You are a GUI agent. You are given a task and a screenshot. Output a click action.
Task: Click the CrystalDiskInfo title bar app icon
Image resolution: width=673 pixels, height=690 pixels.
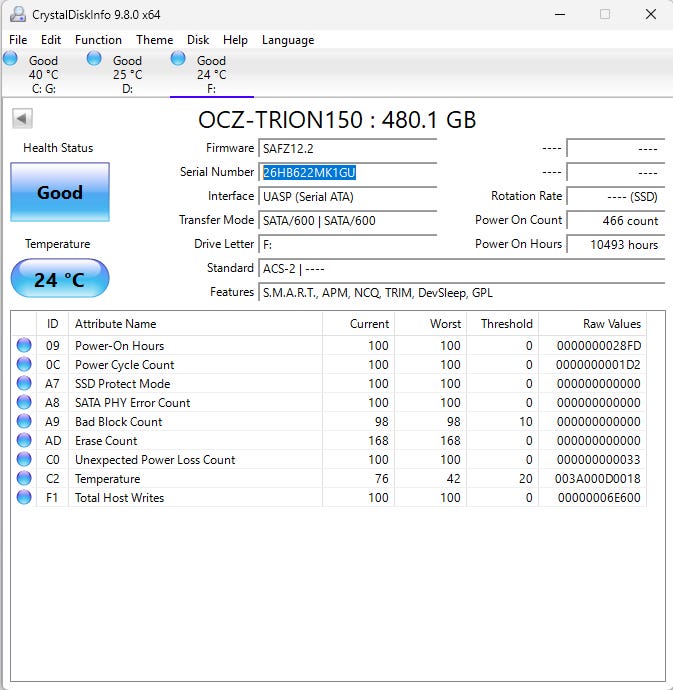pos(16,15)
